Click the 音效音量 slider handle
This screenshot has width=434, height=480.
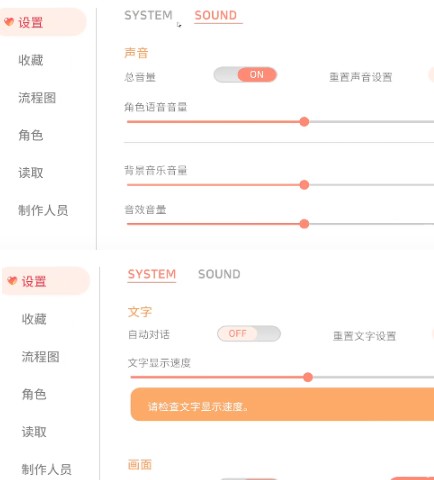[304, 224]
